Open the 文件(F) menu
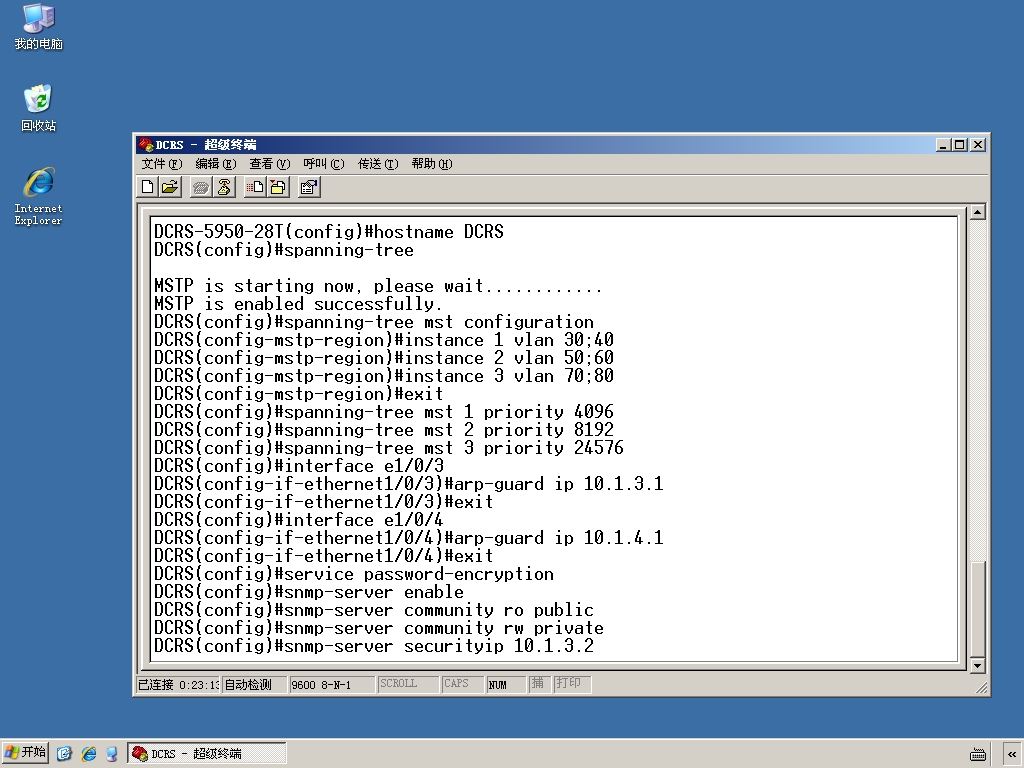1024x768 pixels. [162, 164]
